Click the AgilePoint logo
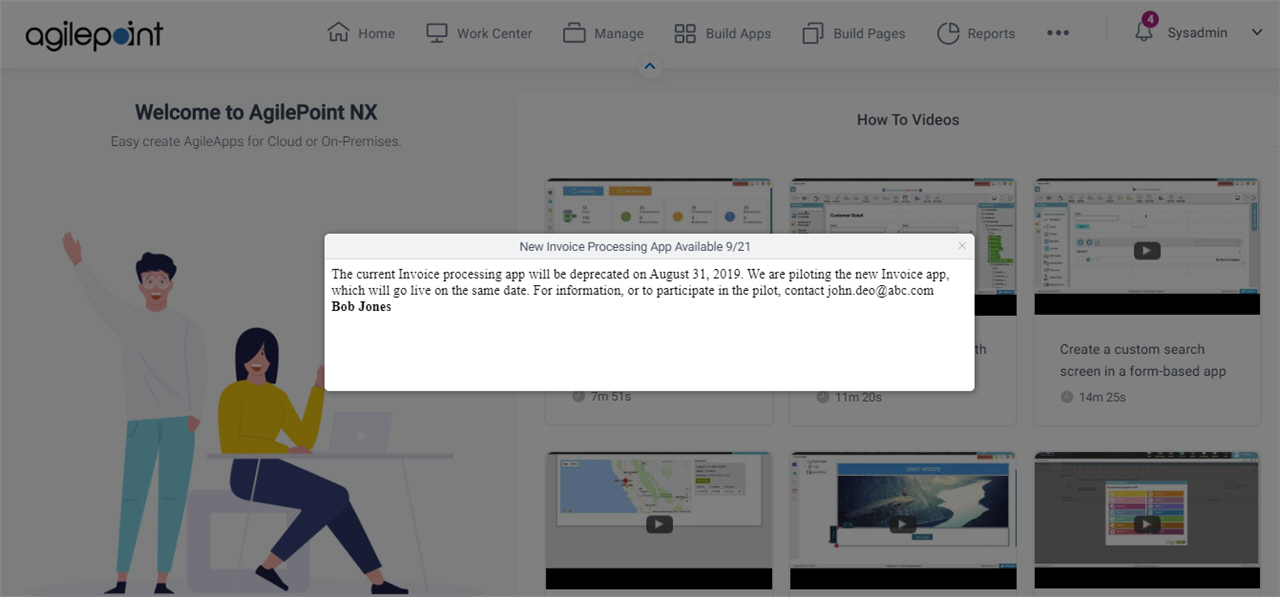This screenshot has width=1280, height=597. click(94, 35)
